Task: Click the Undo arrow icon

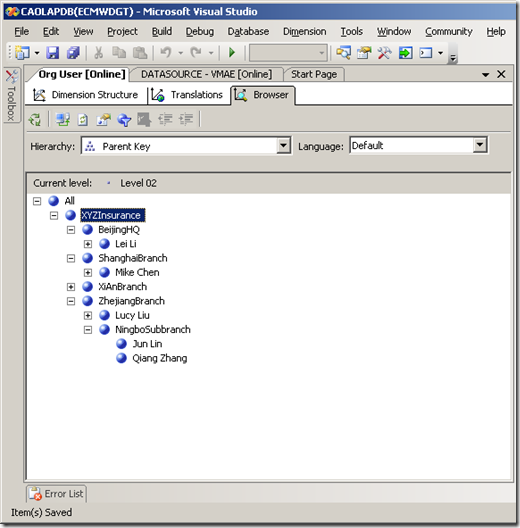Action: coord(166,53)
